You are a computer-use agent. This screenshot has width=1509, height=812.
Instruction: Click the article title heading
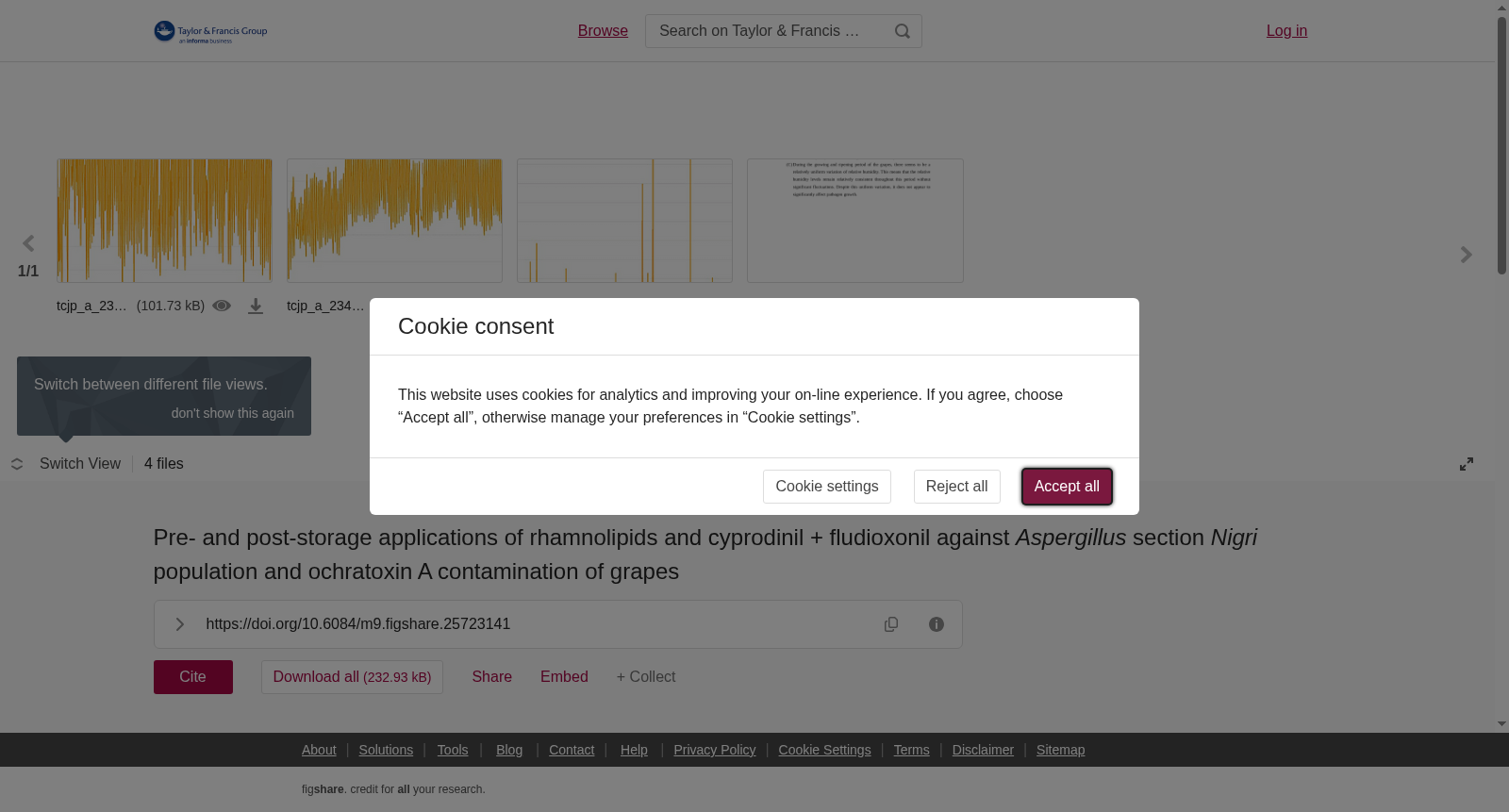(x=705, y=555)
